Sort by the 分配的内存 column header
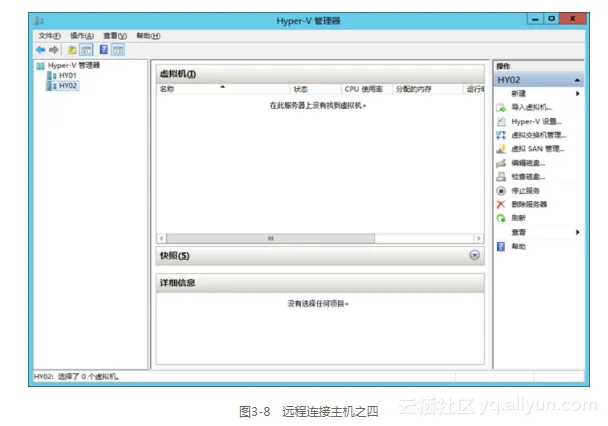The height and width of the screenshot is (426, 608). tap(428, 89)
